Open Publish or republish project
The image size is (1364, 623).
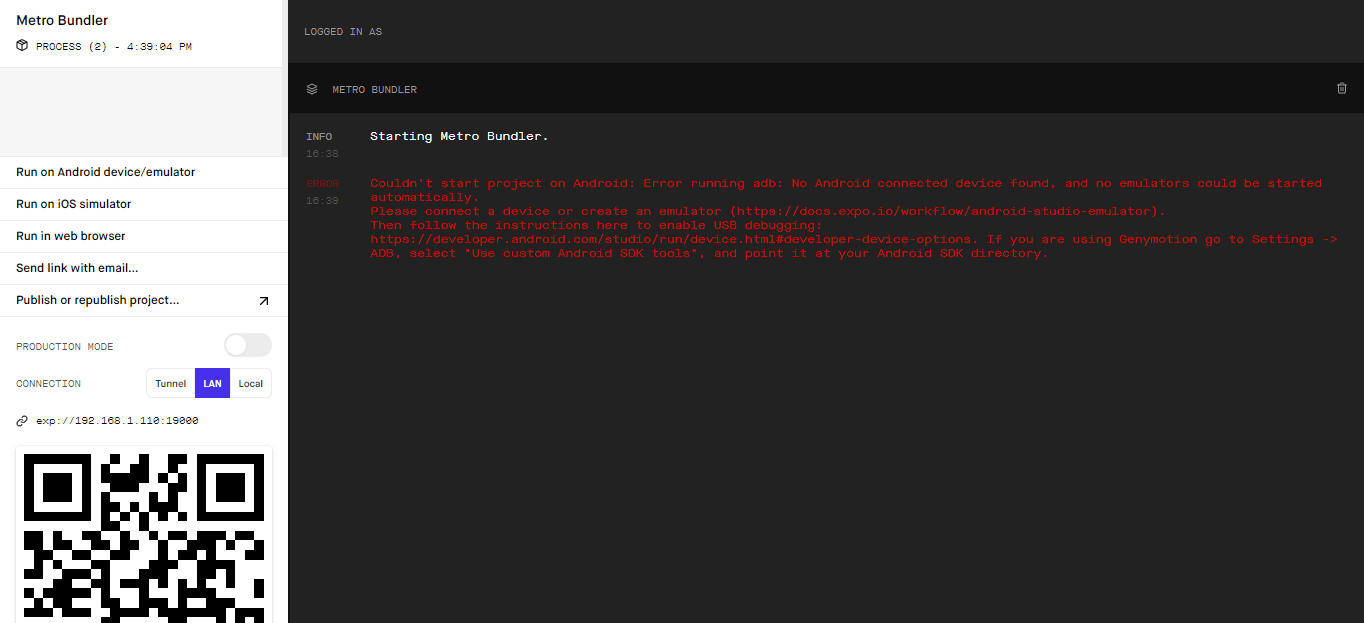[x=97, y=300]
